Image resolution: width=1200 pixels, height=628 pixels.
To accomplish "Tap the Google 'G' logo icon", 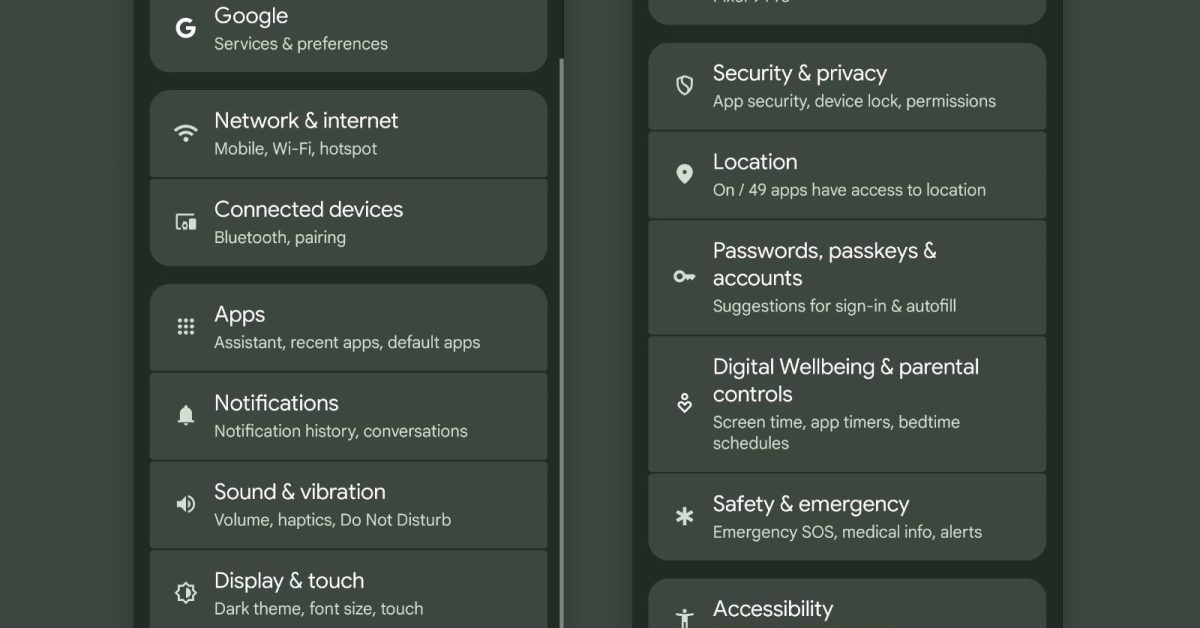I will pyautogui.click(x=186, y=29).
